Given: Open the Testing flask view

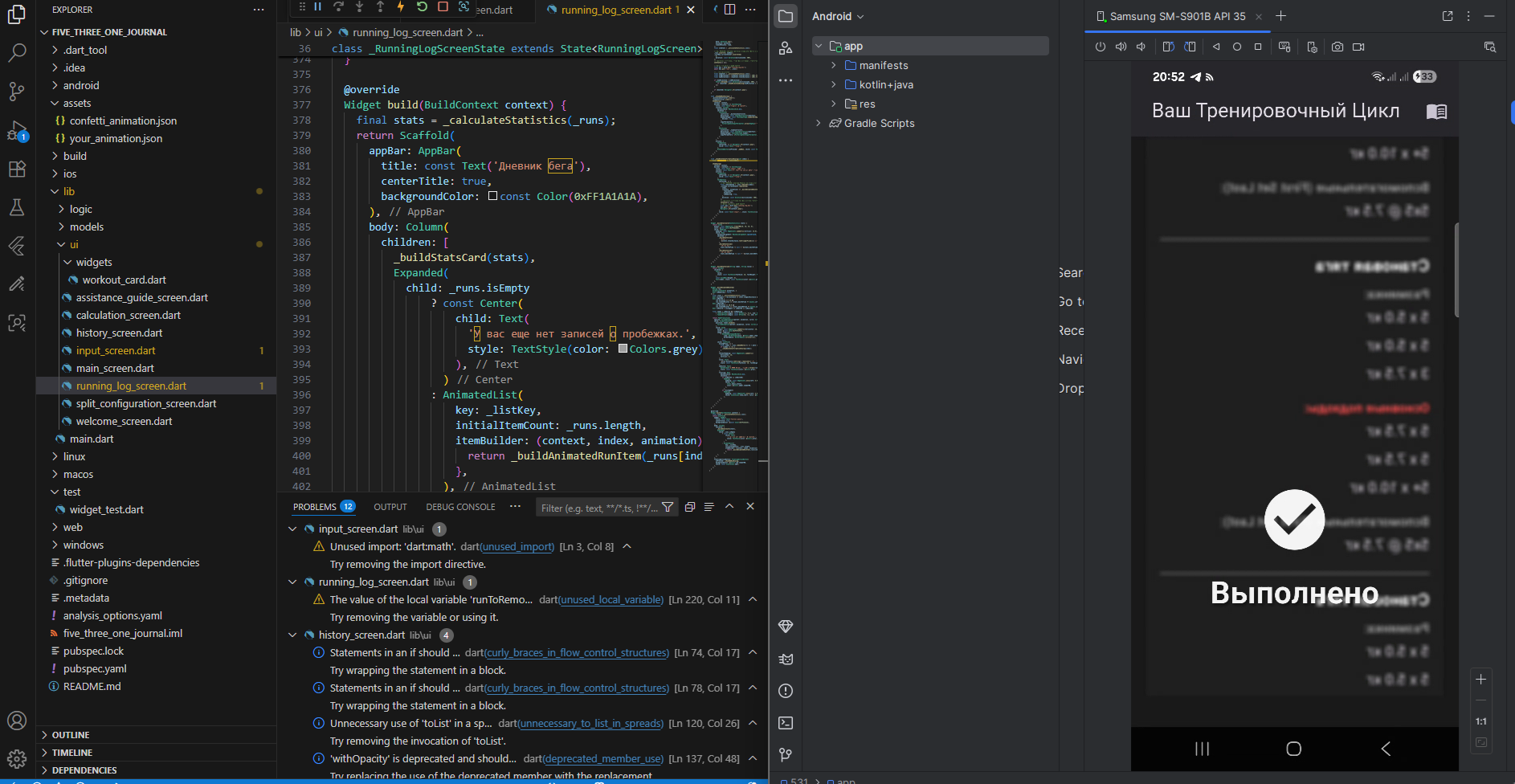Looking at the screenshot, I should [x=17, y=207].
